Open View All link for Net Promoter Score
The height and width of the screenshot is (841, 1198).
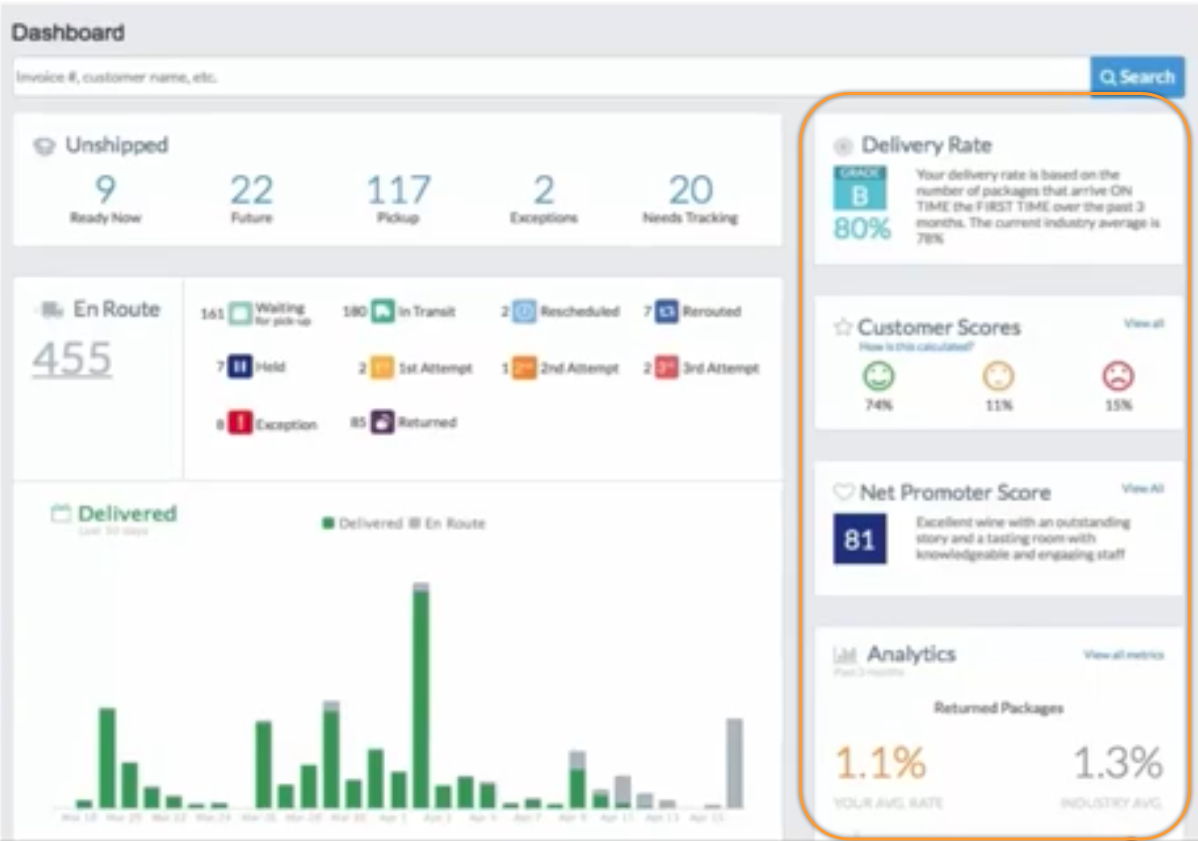(x=1142, y=489)
